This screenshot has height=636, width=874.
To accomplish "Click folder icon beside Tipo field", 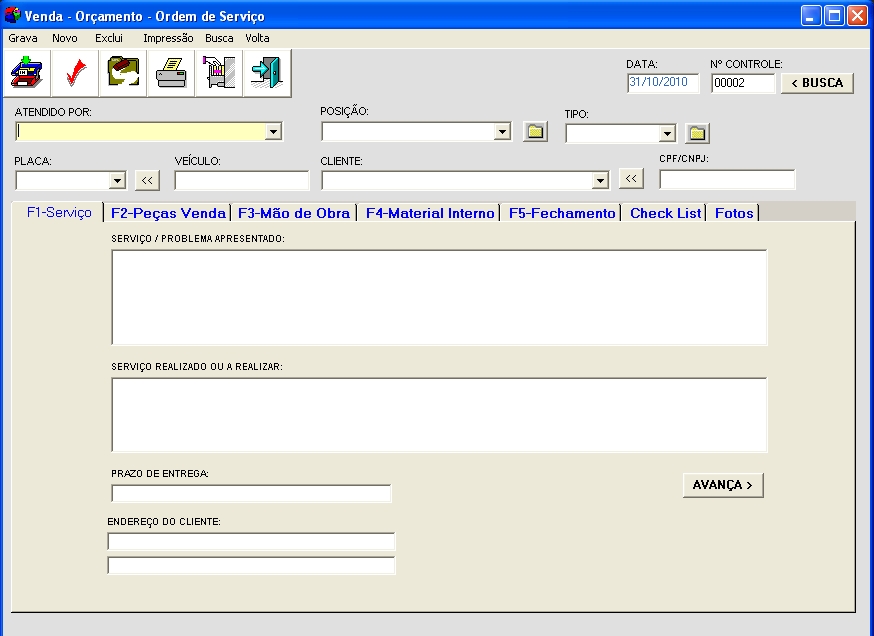I will [697, 133].
